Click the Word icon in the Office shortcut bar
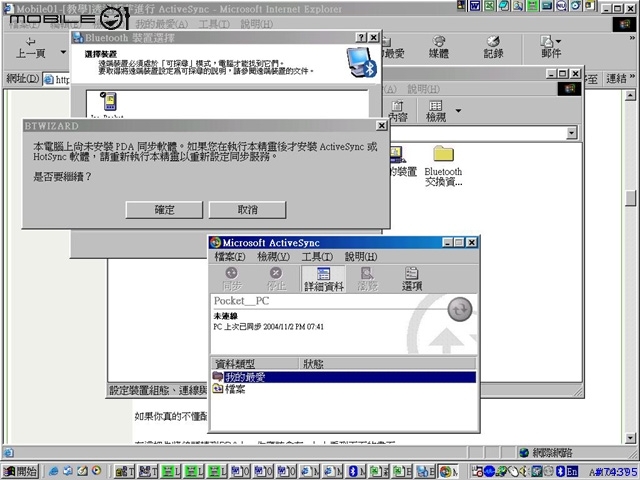The image size is (640, 480). click(x=475, y=5)
